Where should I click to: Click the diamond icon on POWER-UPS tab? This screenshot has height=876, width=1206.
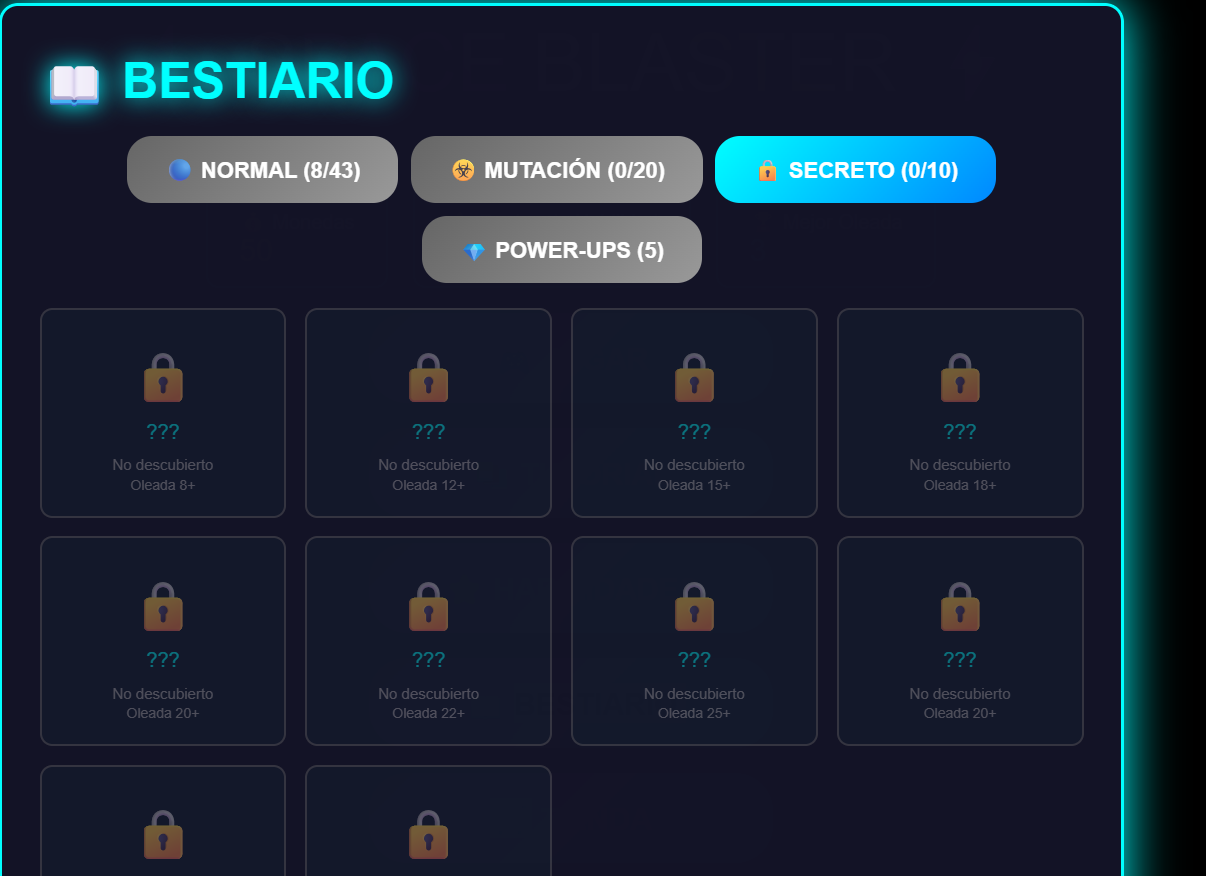pyautogui.click(x=474, y=251)
